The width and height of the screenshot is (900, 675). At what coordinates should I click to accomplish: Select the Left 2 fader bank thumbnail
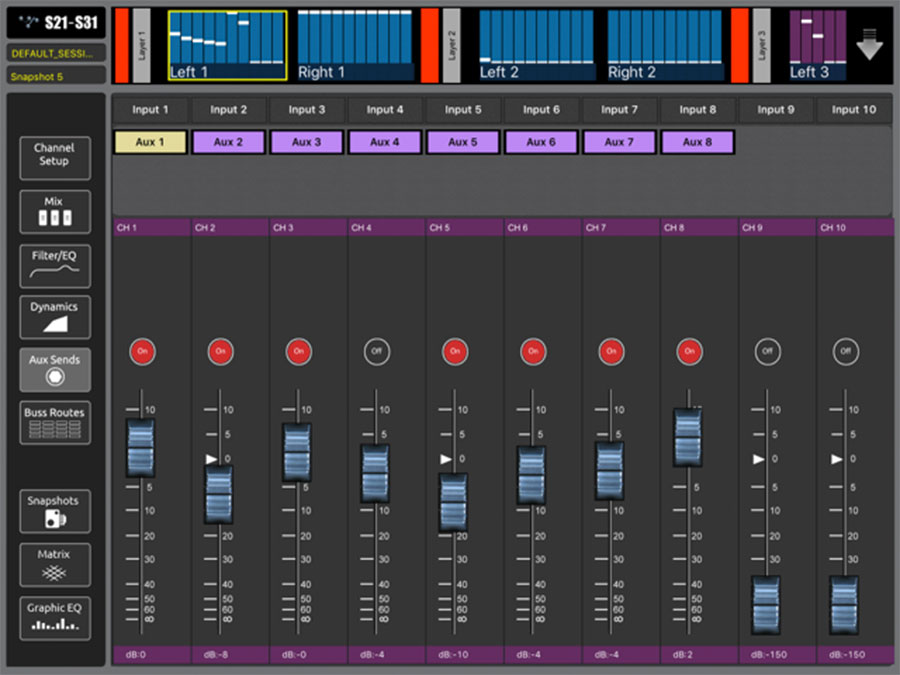coord(537,45)
